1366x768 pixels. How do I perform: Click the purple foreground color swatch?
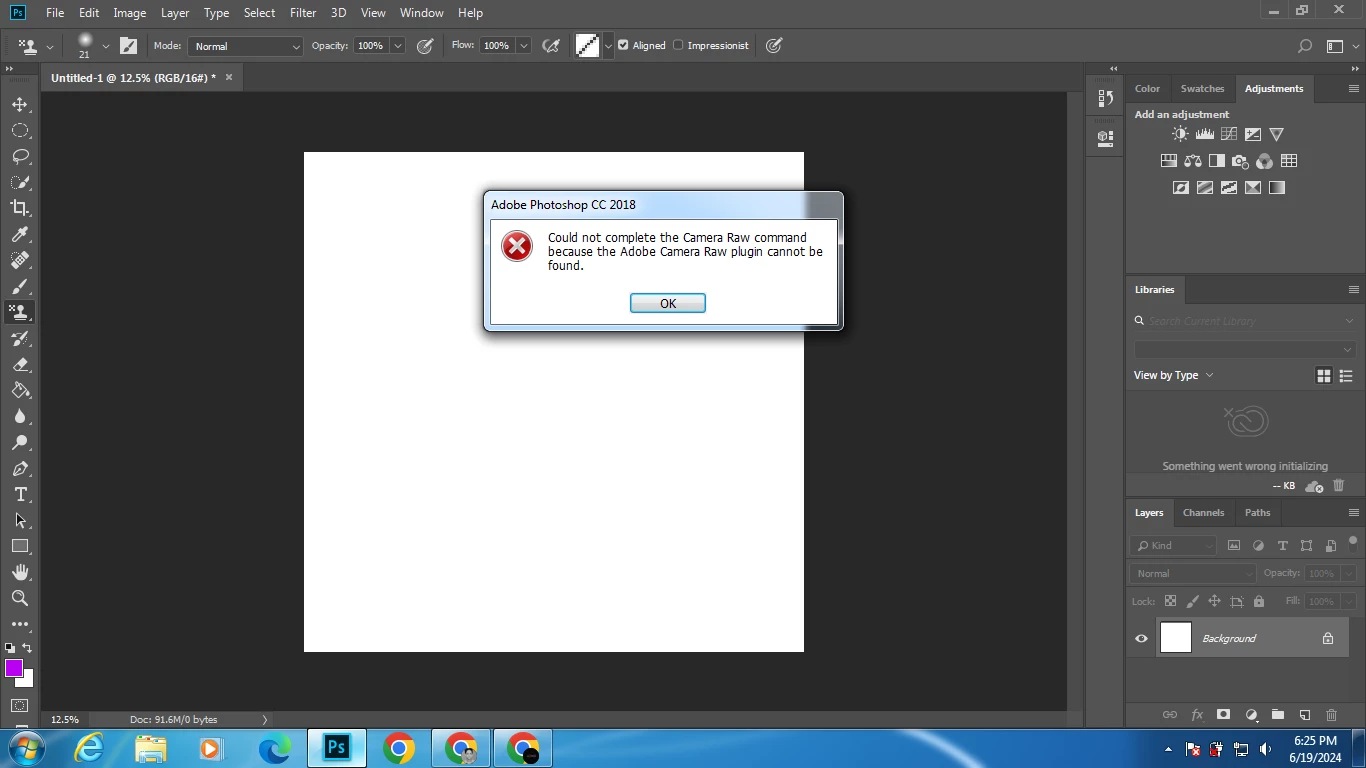(13, 668)
